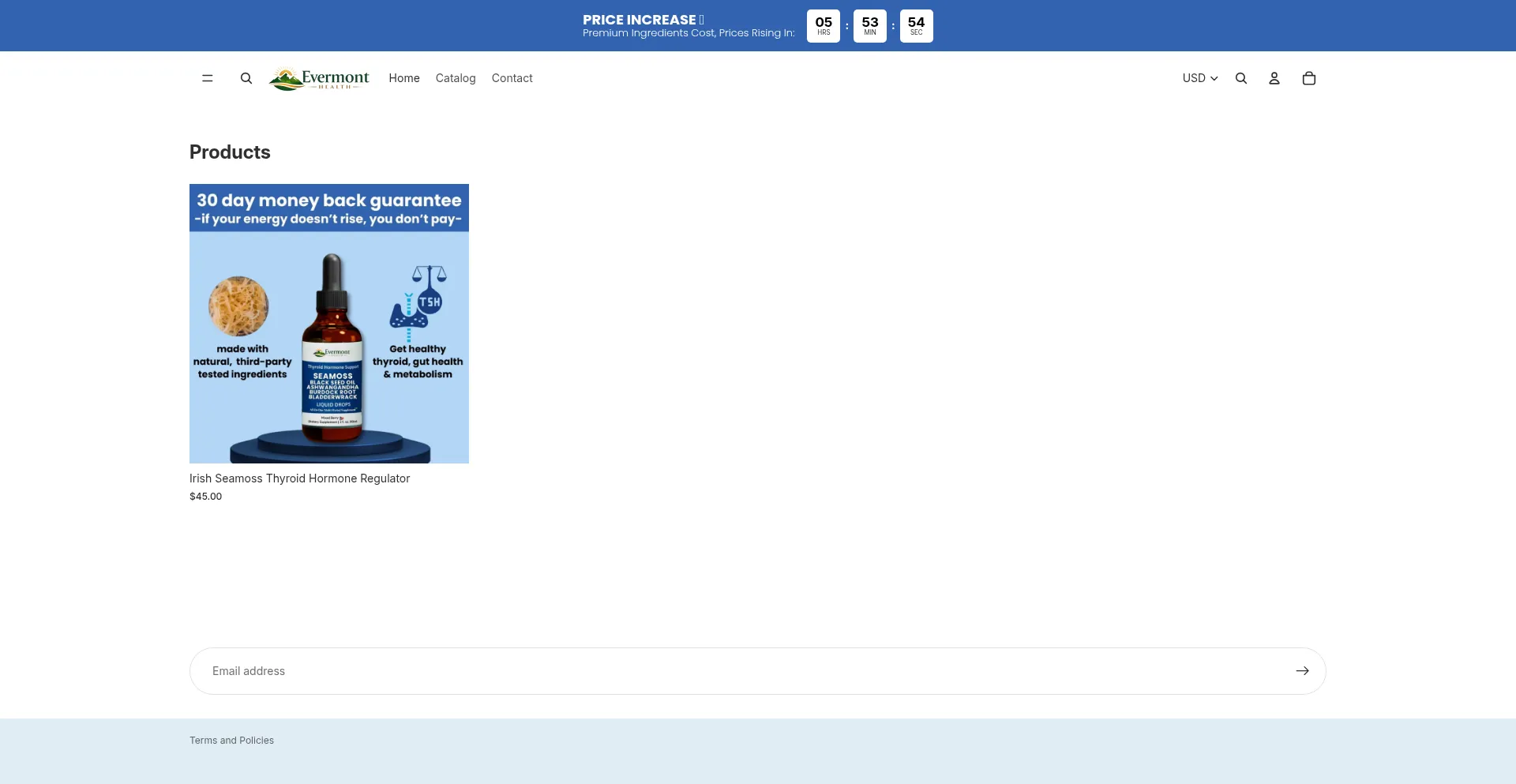Open Irish Seamoss Thyroid Hormone Regulator link
1516x784 pixels.
tap(299, 478)
